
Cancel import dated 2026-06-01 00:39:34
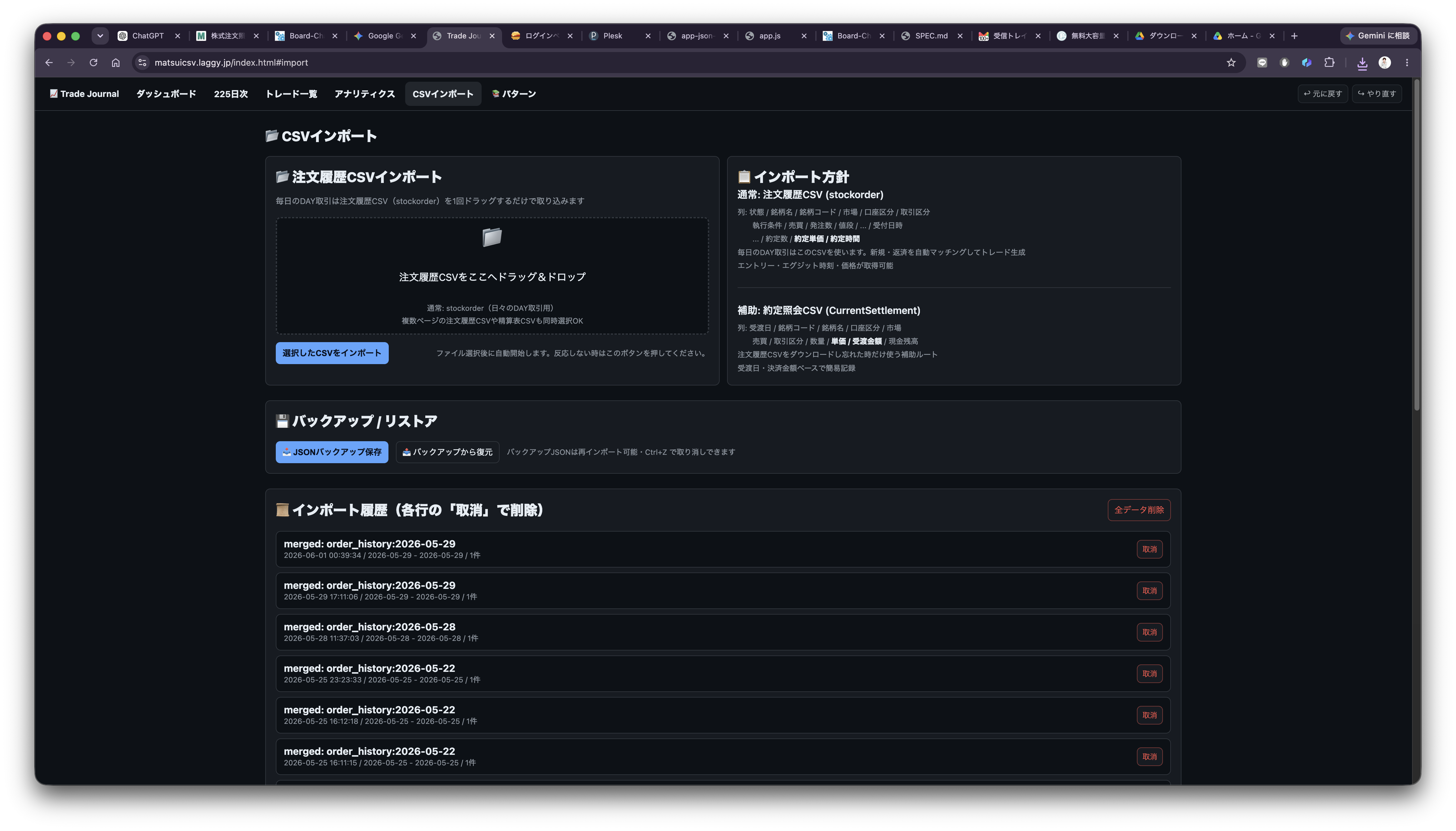tap(1149, 549)
